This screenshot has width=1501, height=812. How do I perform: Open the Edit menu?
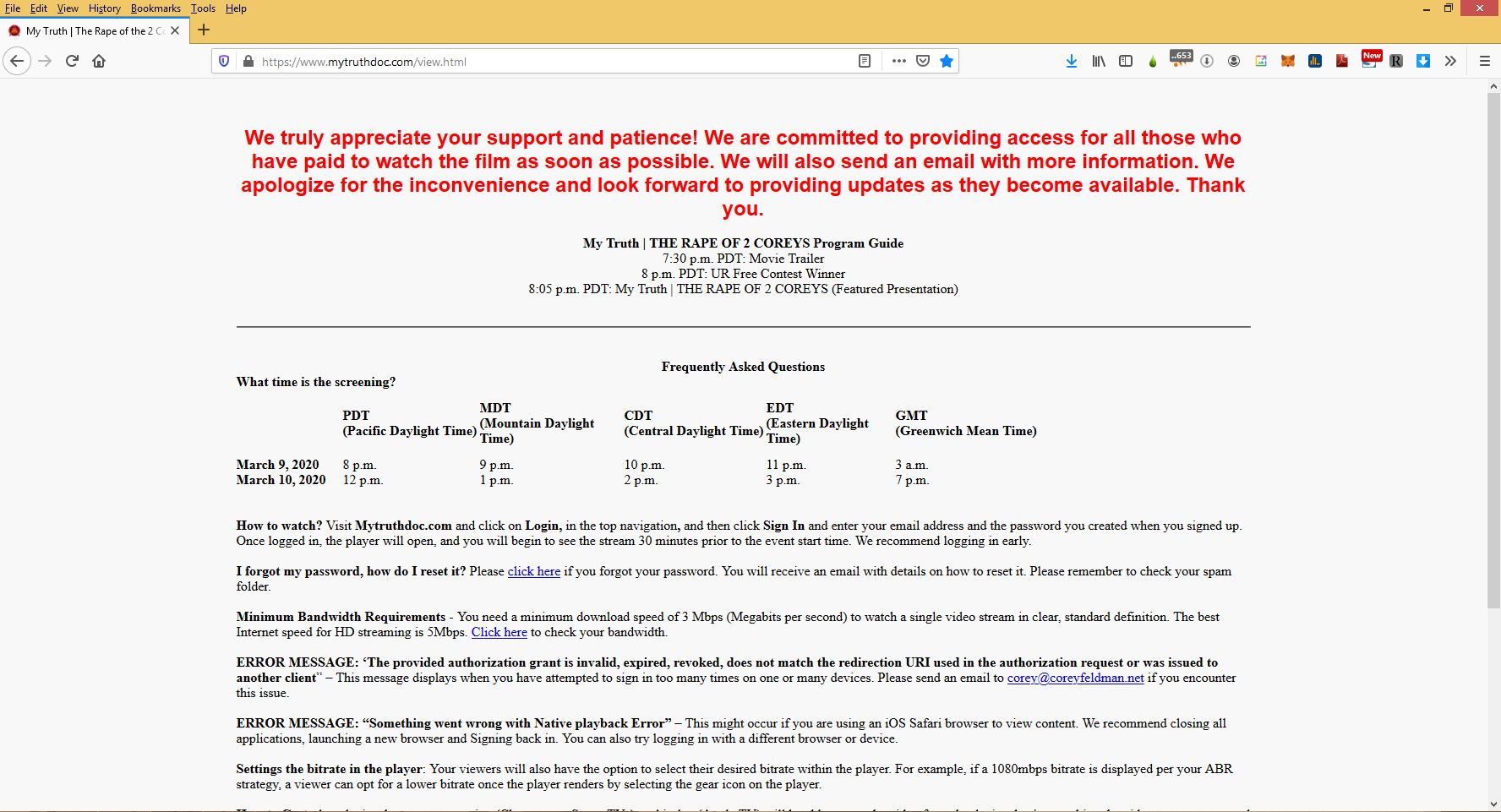pos(39,8)
